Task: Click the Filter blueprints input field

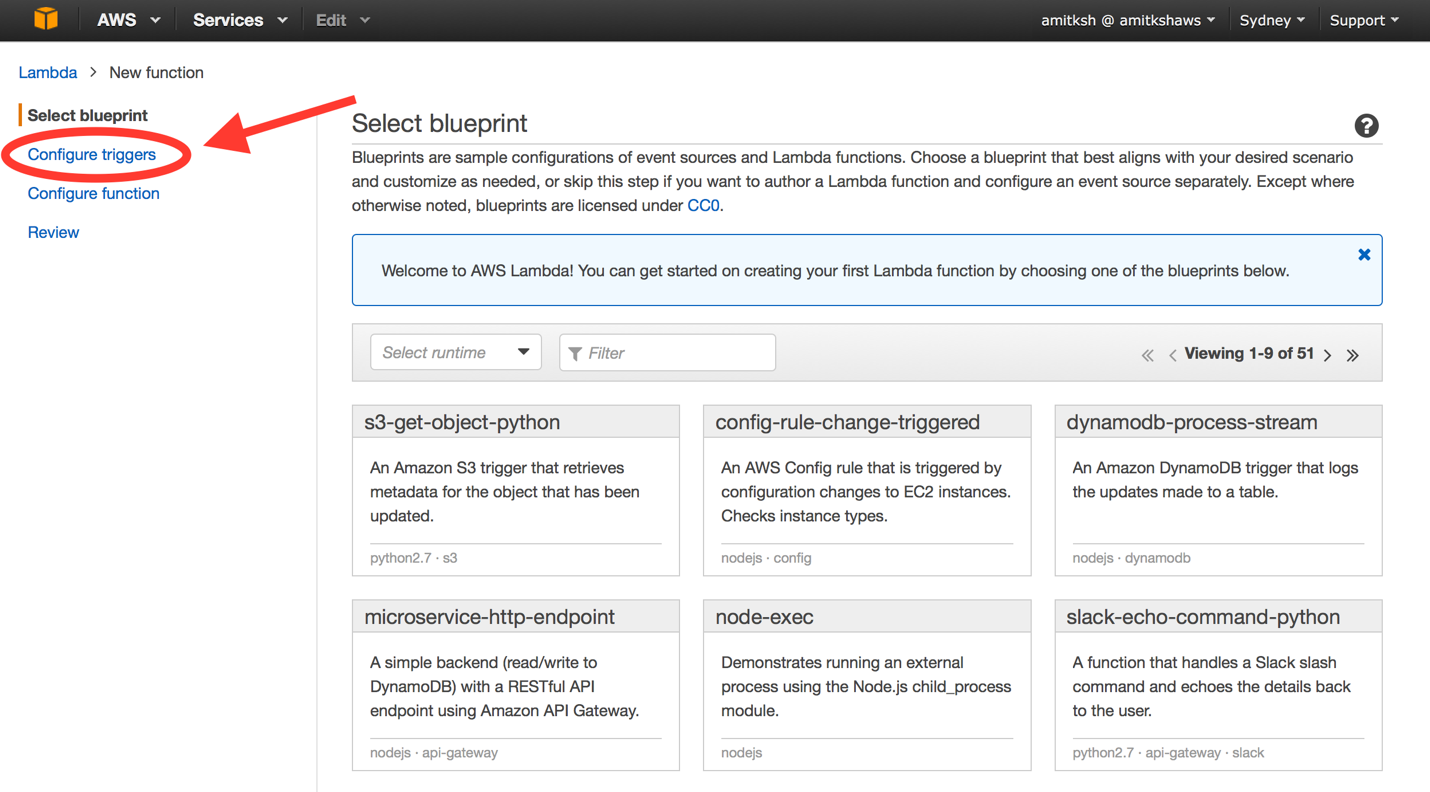Action: pyautogui.click(x=667, y=352)
